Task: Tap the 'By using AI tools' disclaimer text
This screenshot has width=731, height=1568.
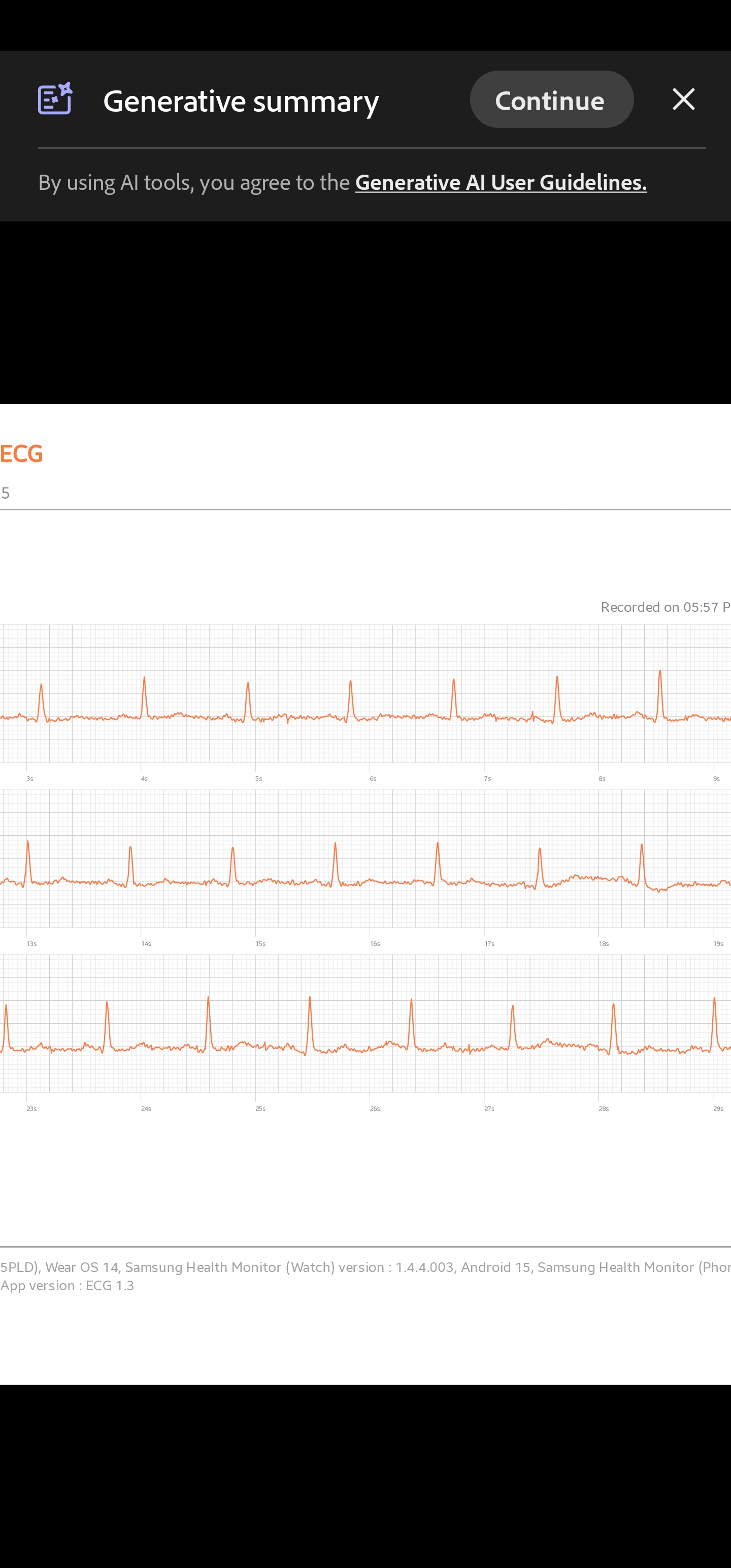Action: tap(193, 182)
